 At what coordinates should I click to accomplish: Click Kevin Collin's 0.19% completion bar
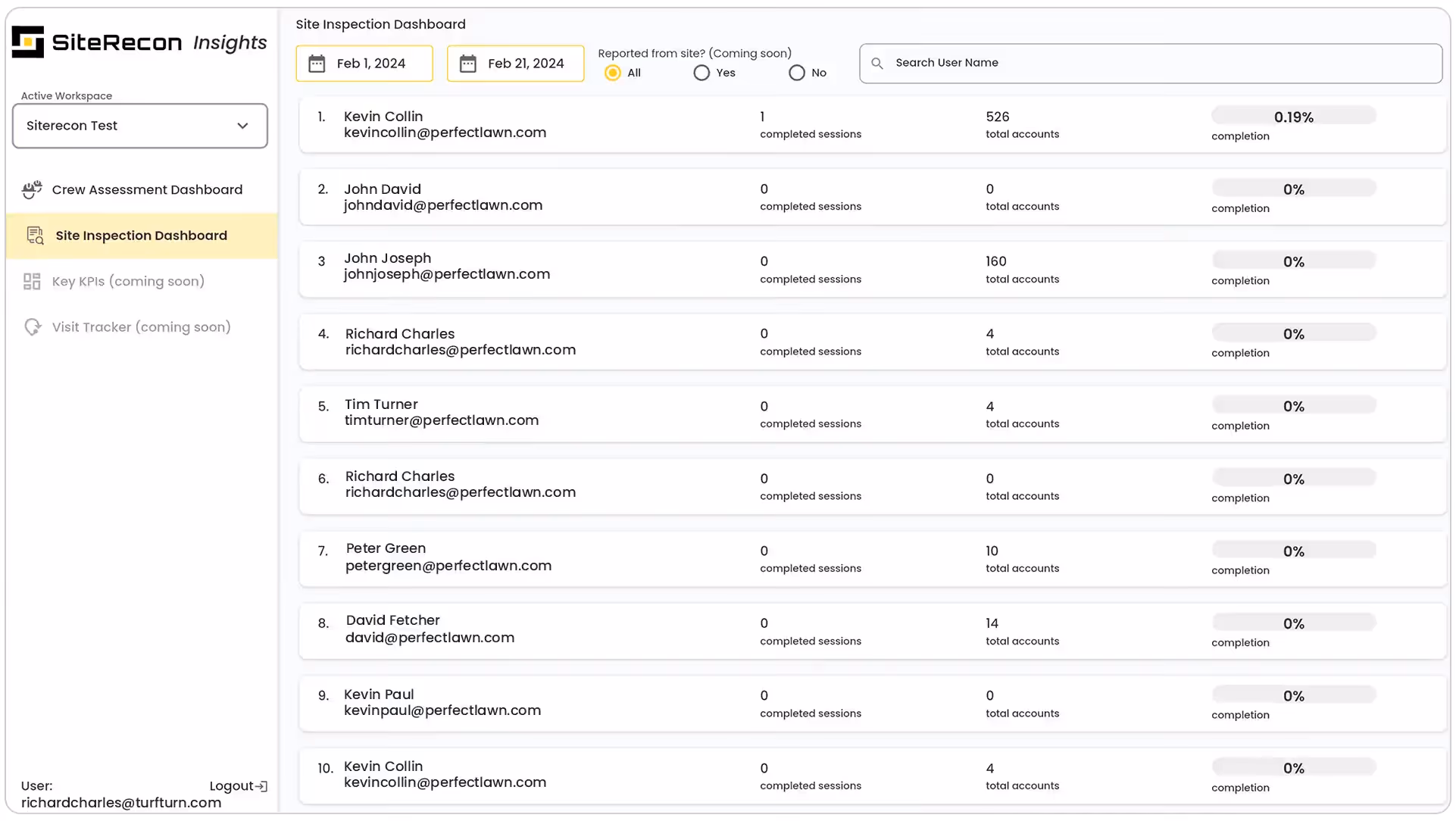[x=1294, y=116]
